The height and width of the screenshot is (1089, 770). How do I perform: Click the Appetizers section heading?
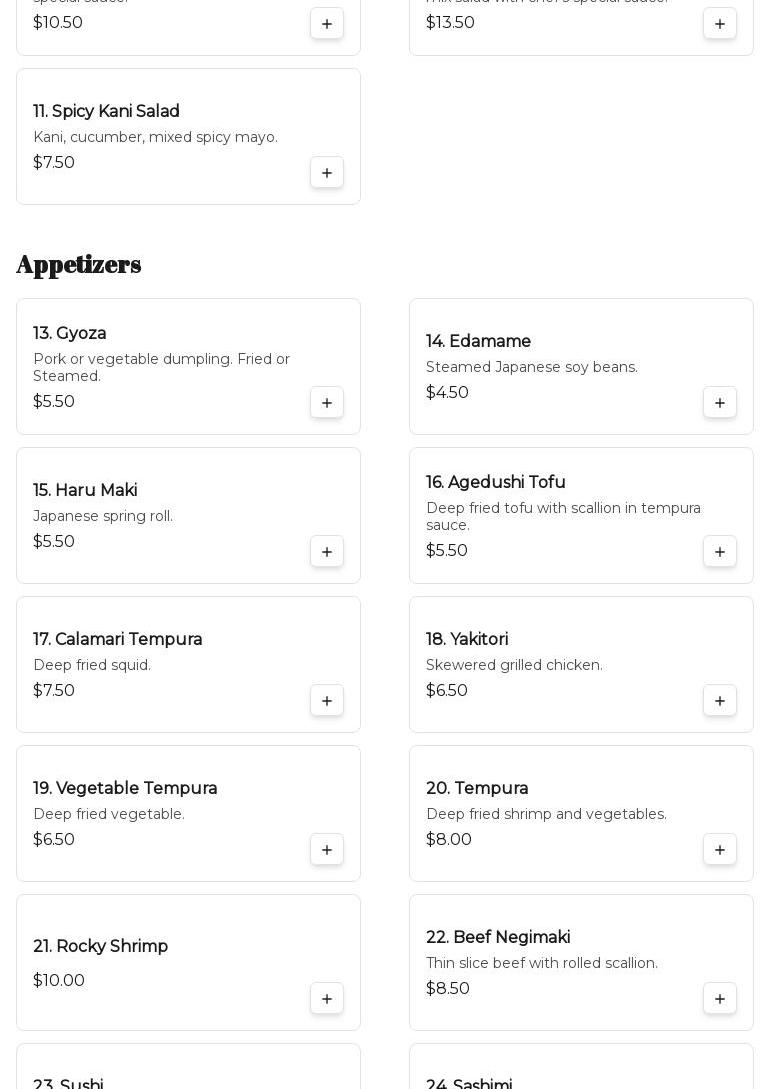pos(79,265)
